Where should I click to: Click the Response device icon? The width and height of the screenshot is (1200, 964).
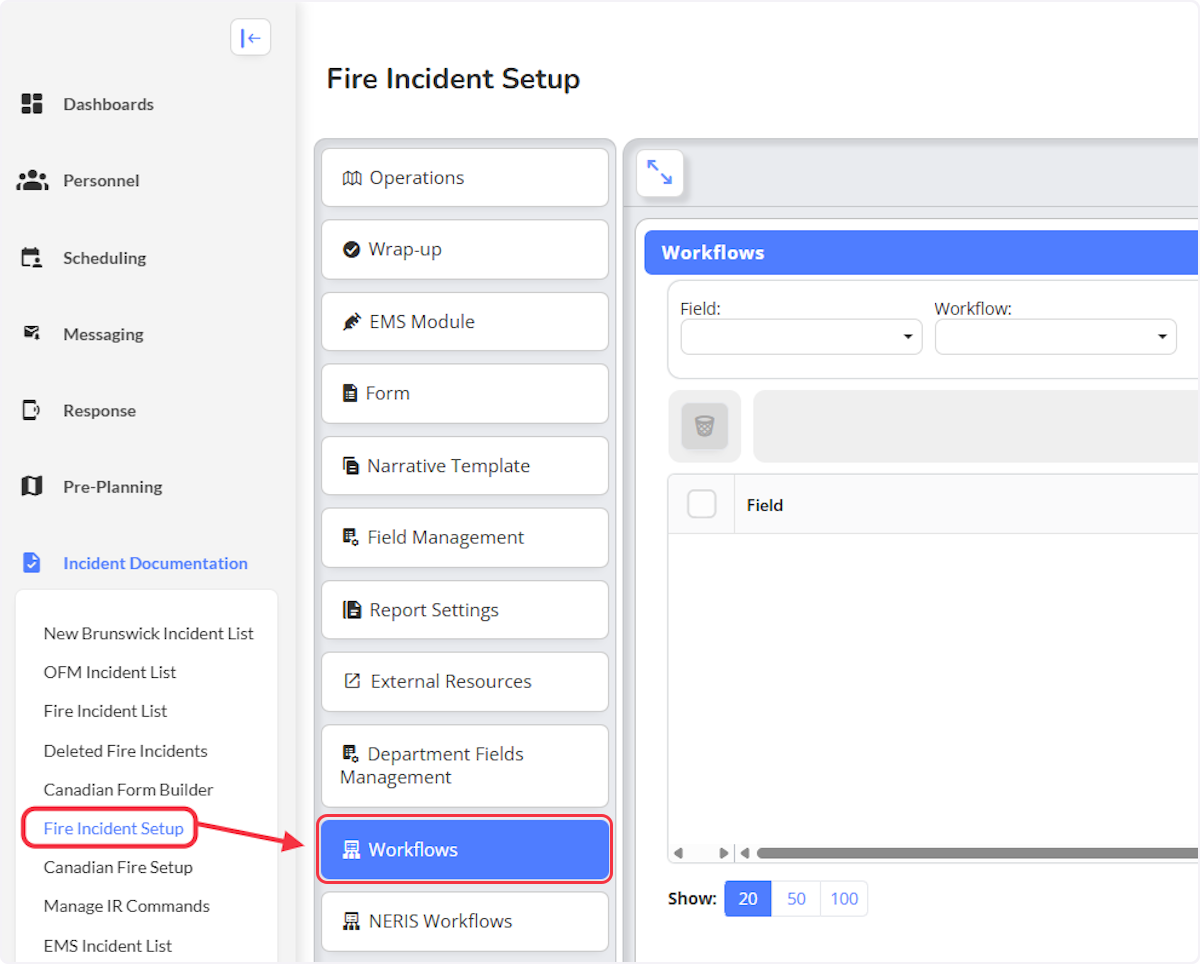[32, 410]
